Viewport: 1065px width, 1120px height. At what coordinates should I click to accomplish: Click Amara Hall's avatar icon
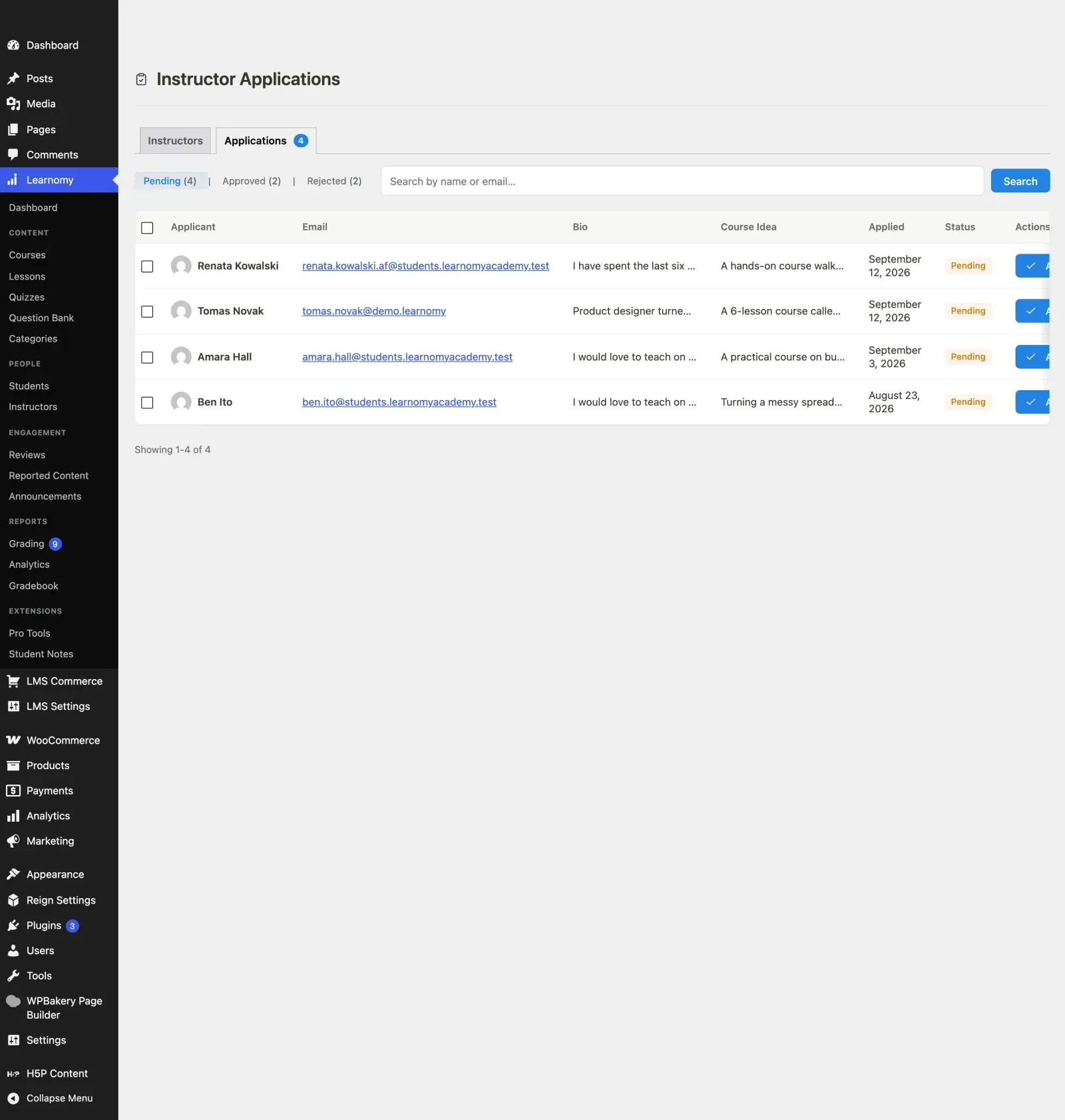pyautogui.click(x=181, y=357)
